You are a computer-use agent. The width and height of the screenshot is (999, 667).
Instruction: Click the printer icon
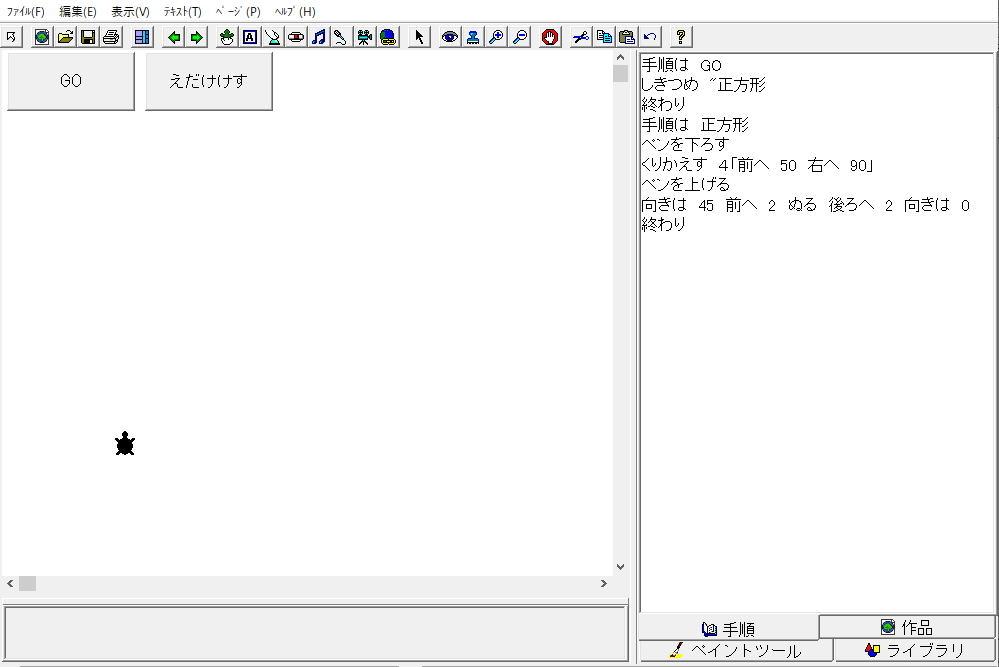111,37
